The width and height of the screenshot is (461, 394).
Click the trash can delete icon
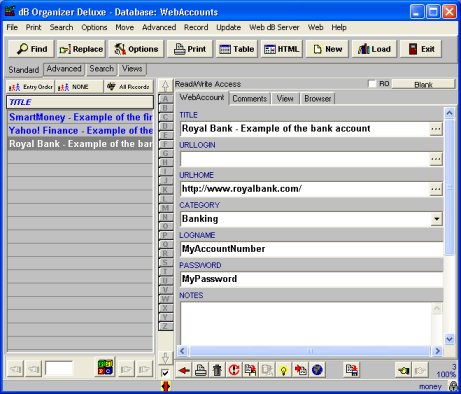click(217, 370)
